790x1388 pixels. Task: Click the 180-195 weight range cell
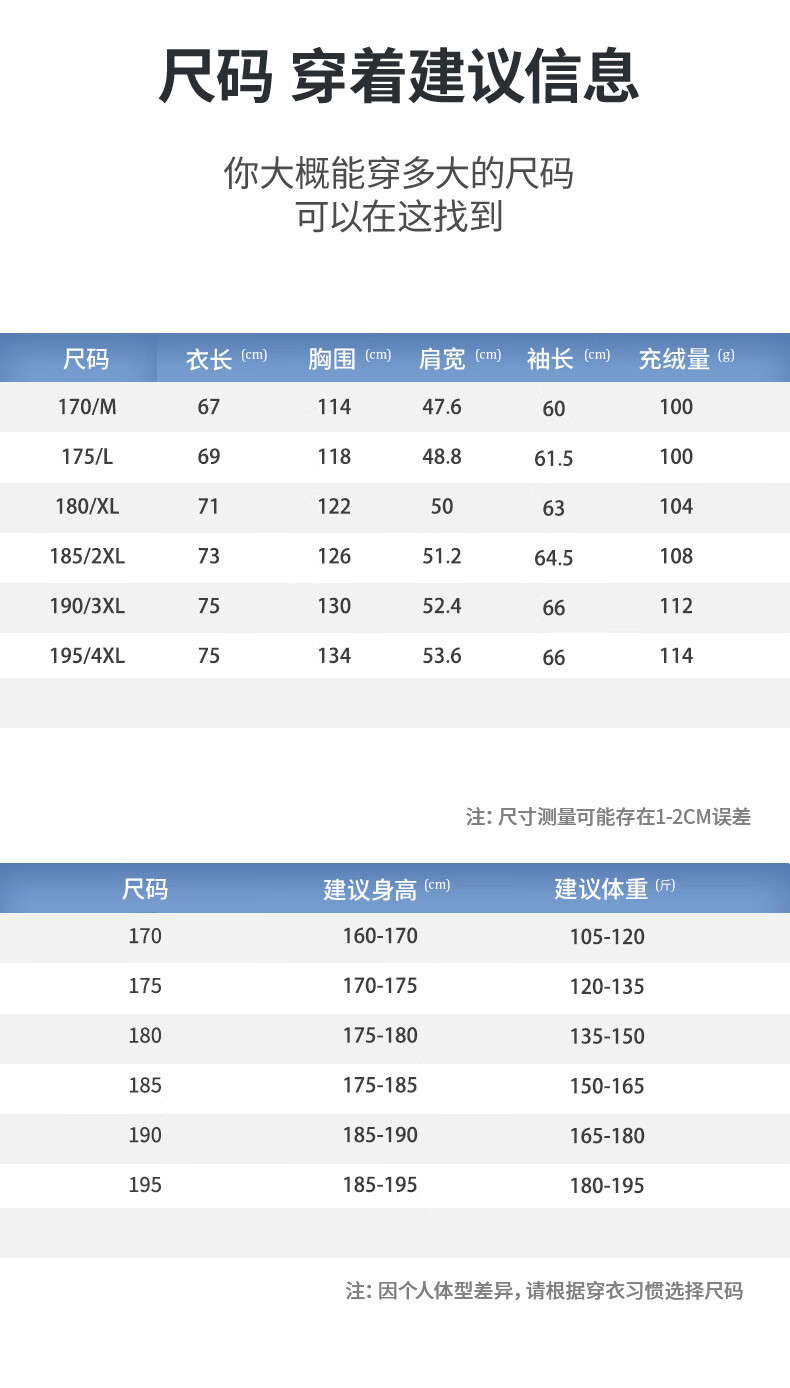(x=607, y=1187)
